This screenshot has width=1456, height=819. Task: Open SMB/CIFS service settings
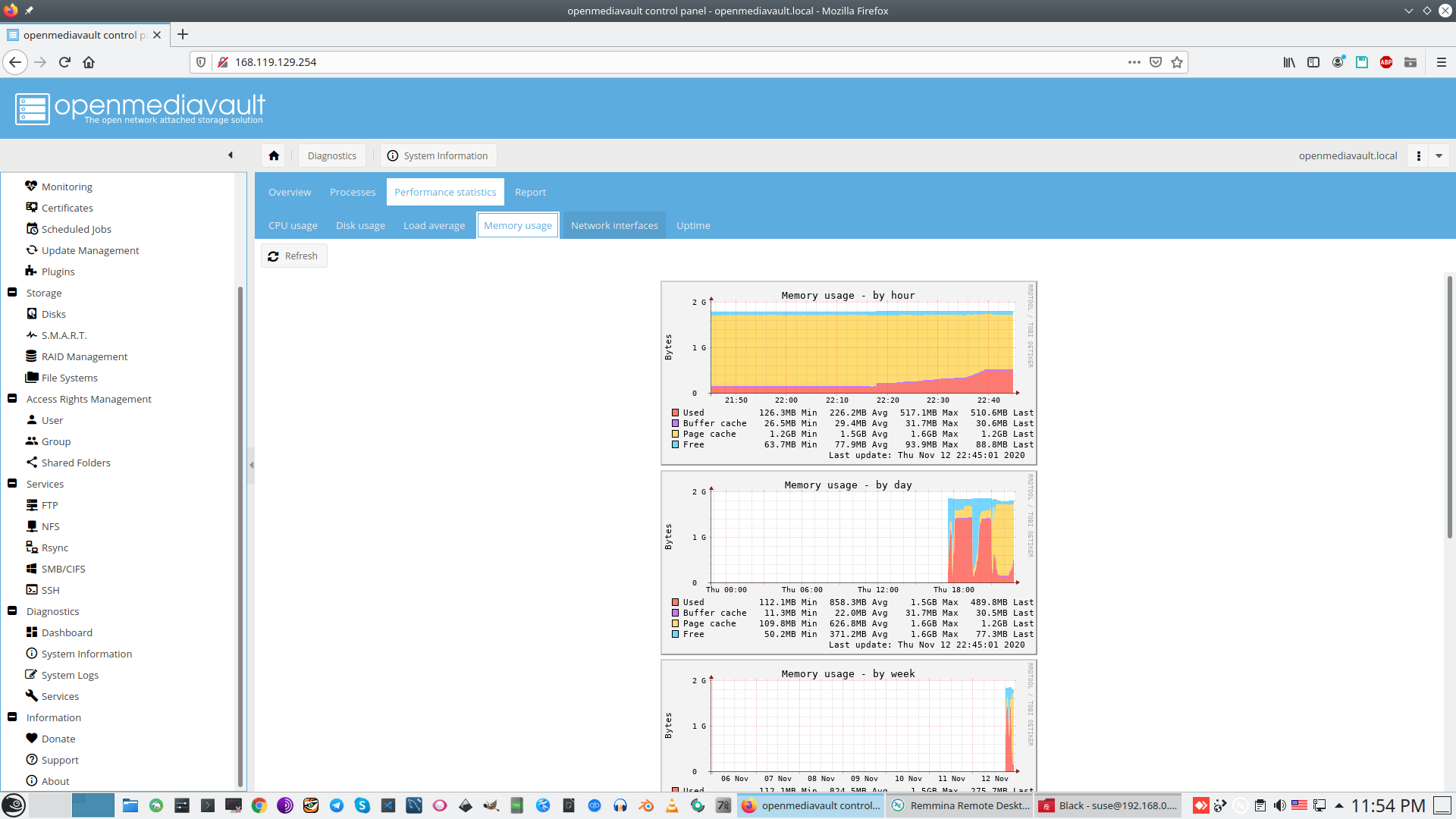click(63, 569)
